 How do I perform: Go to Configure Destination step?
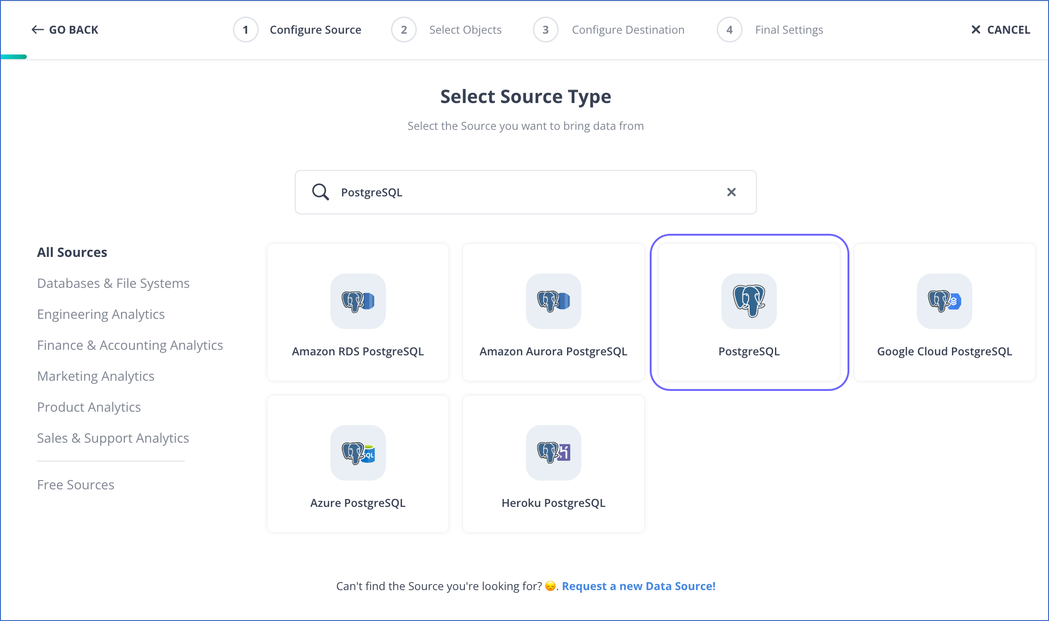click(628, 29)
